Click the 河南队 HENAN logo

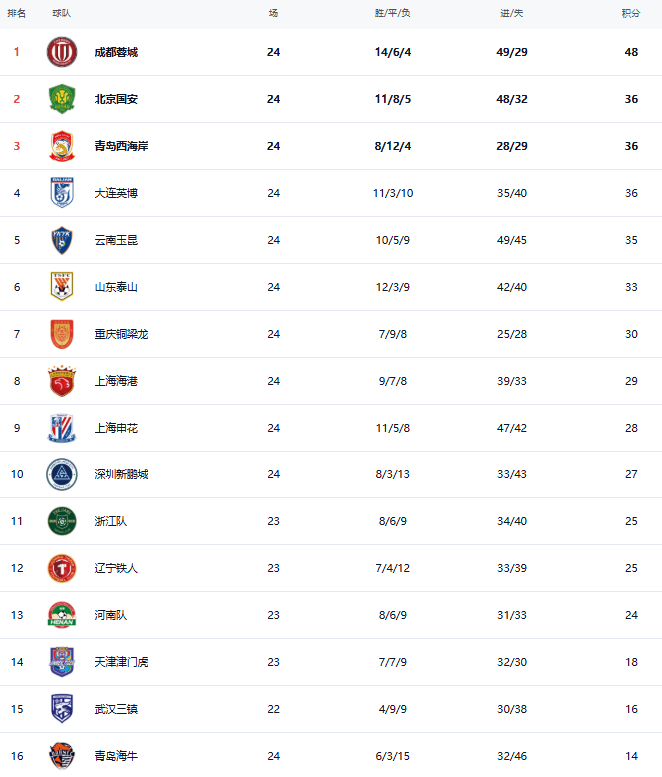(x=62, y=615)
